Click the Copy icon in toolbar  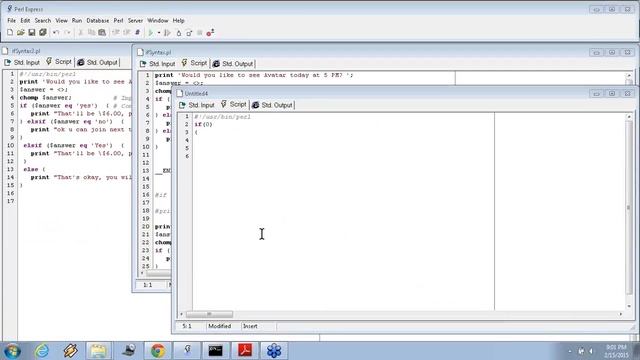(x=91, y=32)
